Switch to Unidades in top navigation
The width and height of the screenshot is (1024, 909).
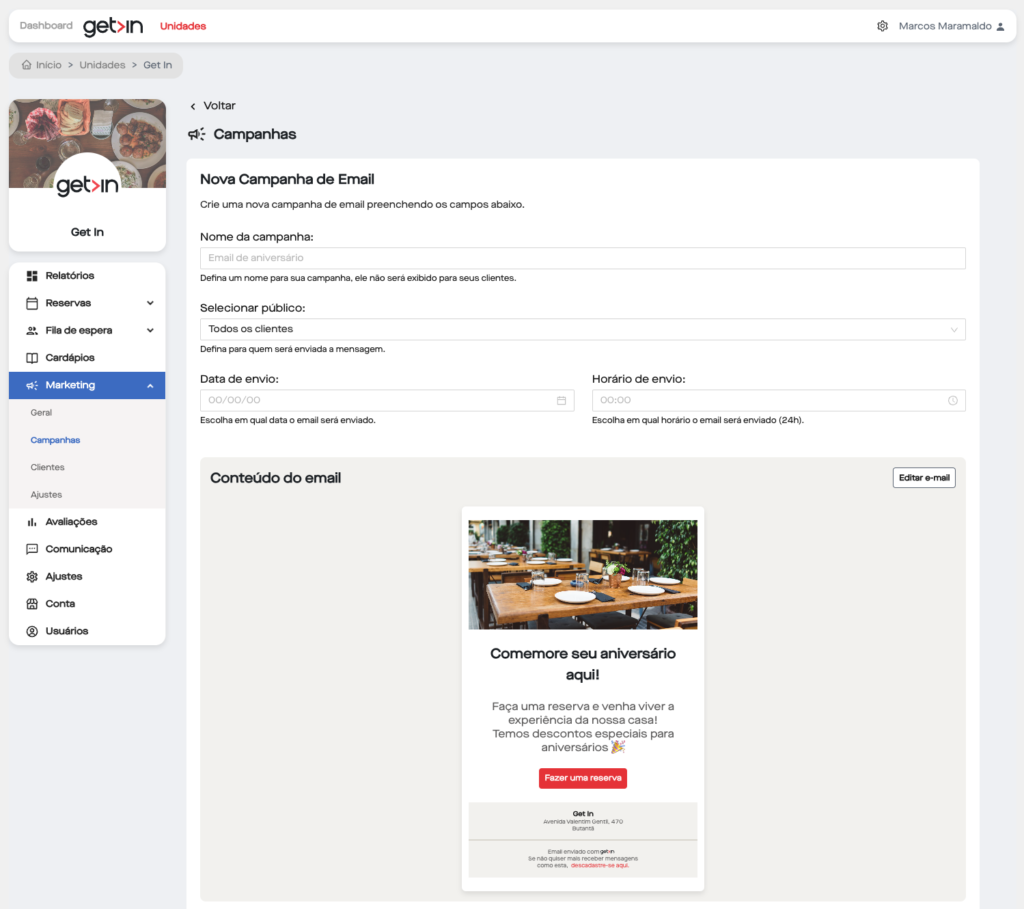pos(183,26)
